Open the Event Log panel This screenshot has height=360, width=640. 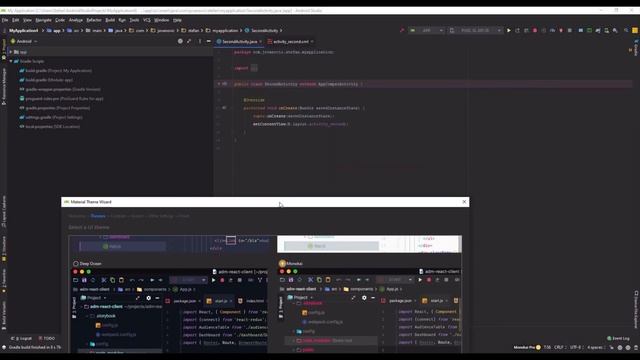click(618, 338)
